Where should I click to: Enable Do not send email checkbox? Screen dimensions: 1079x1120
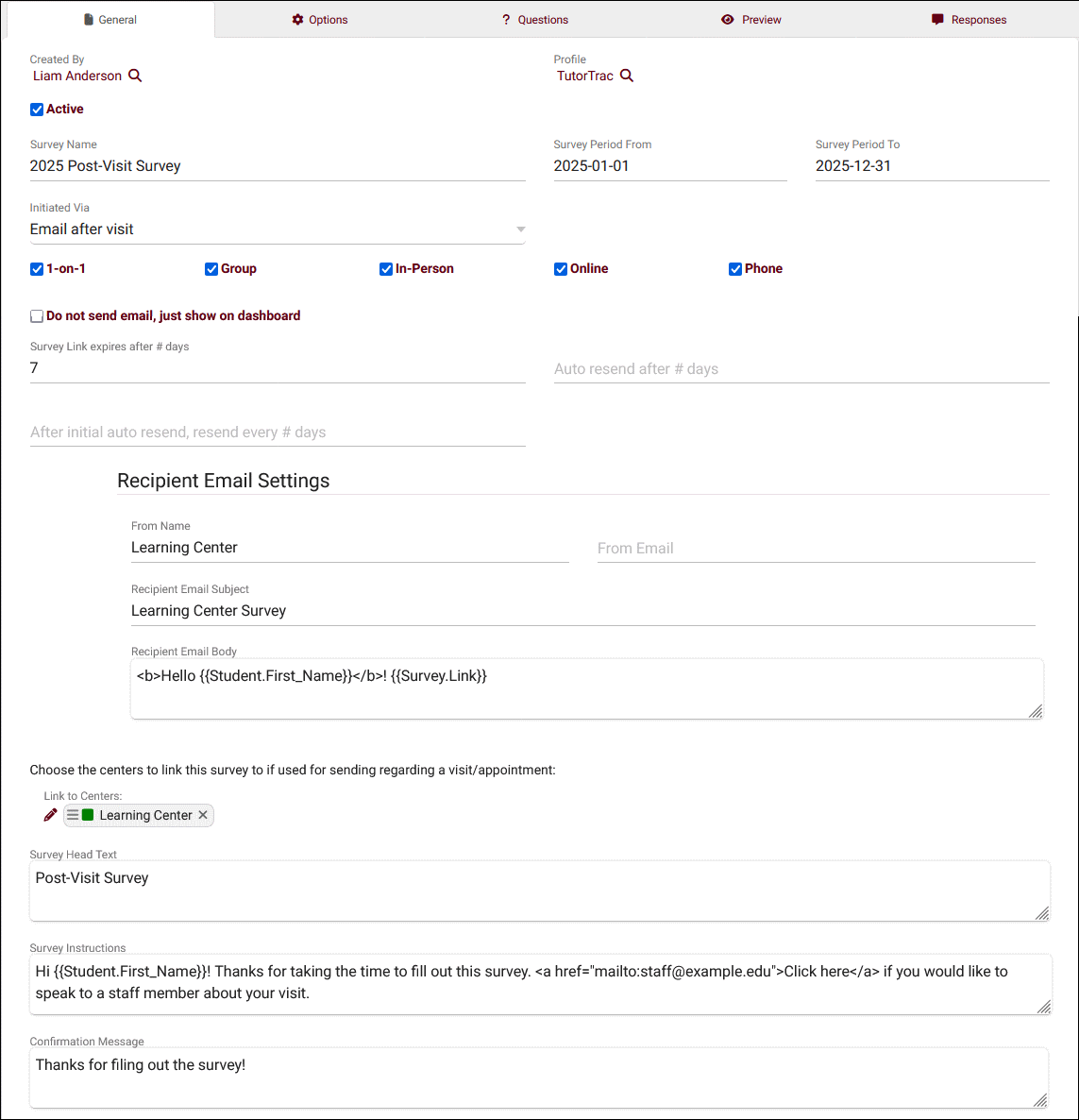[x=37, y=316]
